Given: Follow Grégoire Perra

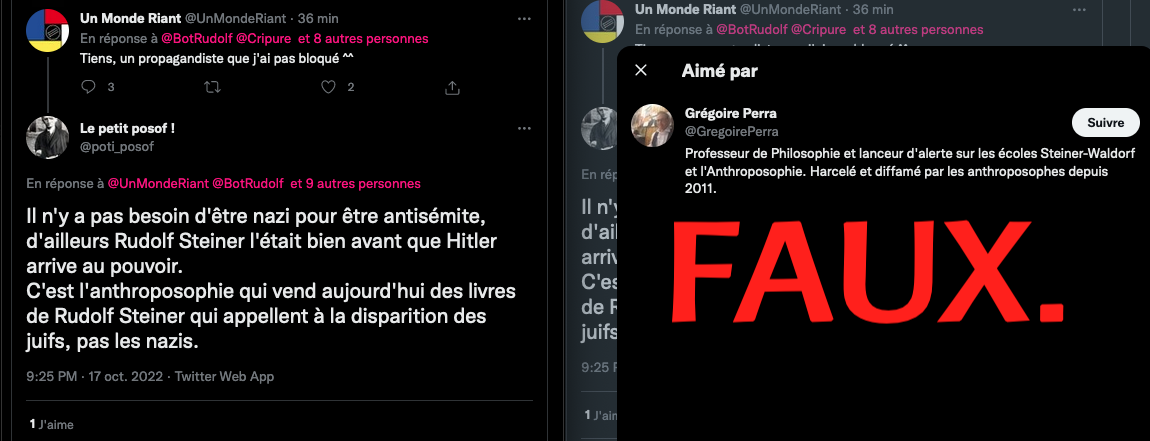Looking at the screenshot, I should (x=1105, y=123).
